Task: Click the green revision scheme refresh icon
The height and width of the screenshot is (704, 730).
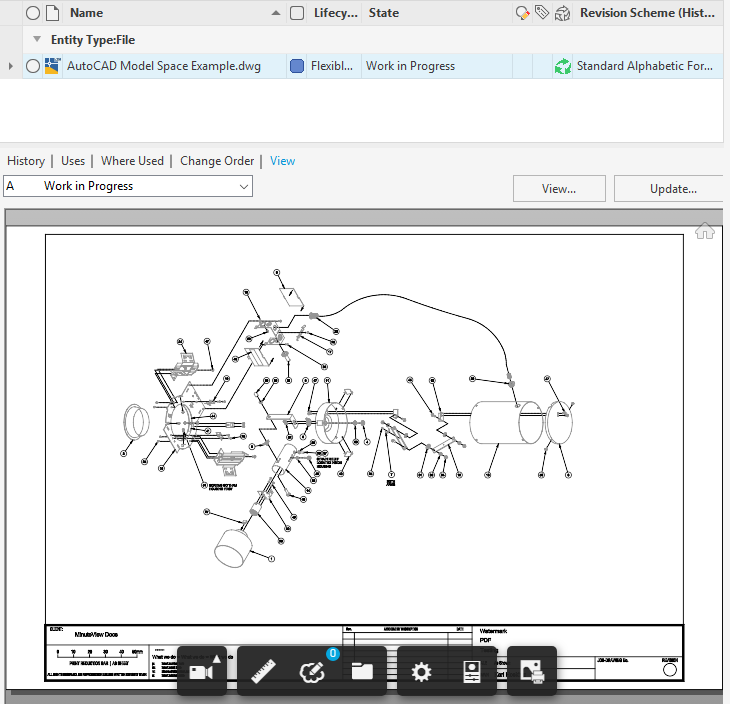Action: (562, 66)
